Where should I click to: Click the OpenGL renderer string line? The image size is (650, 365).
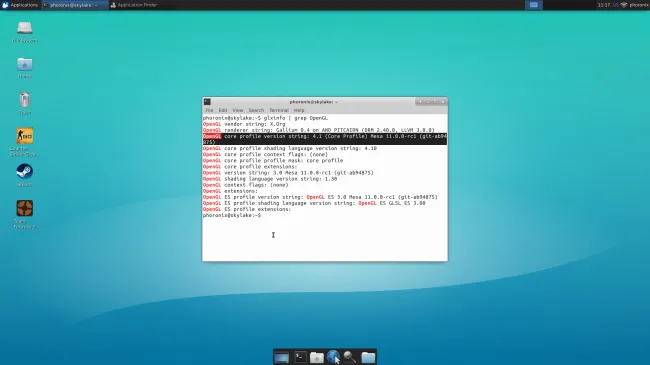pyautogui.click(x=319, y=130)
